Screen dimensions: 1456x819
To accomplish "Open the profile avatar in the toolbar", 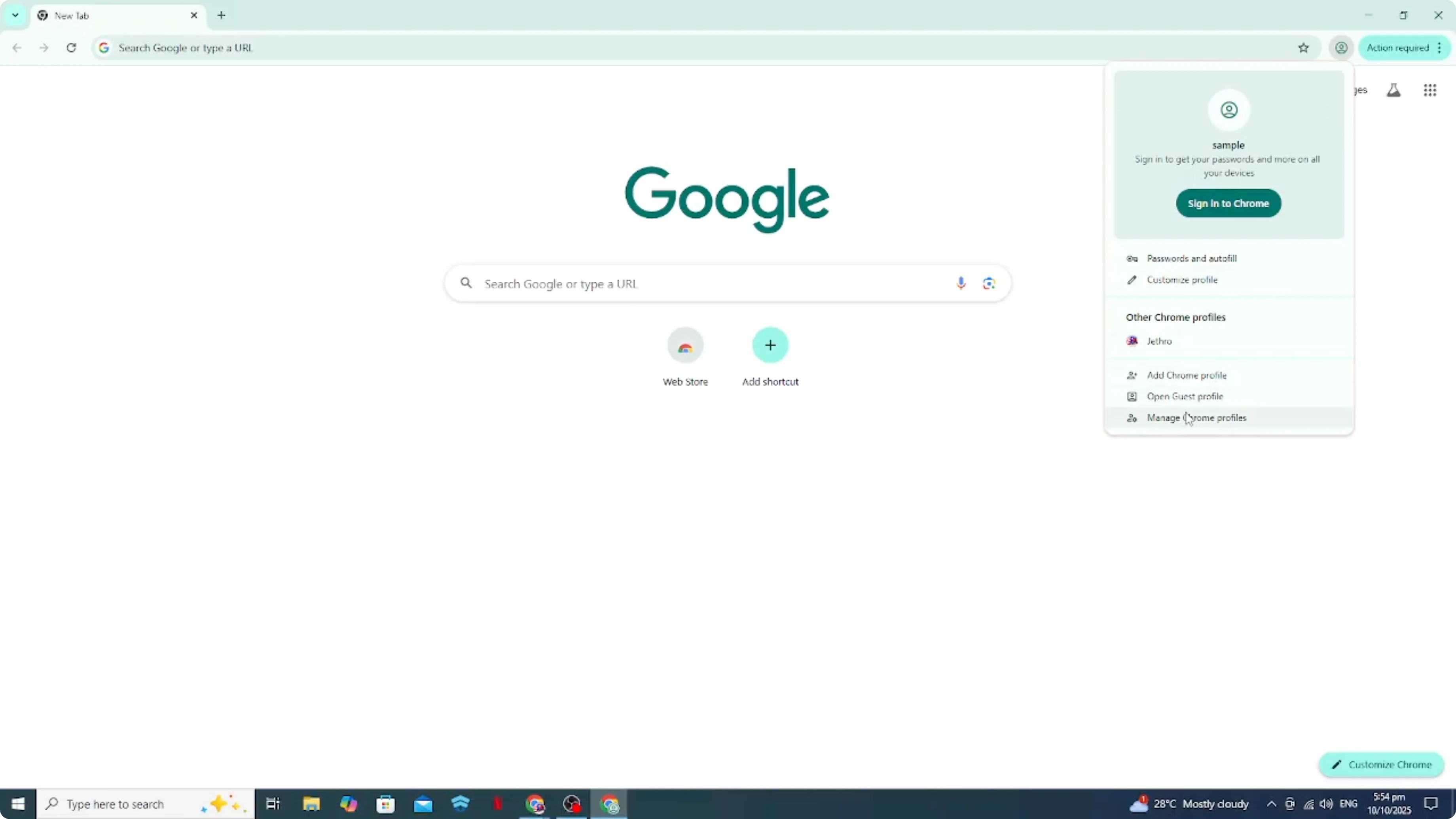I will [x=1341, y=47].
